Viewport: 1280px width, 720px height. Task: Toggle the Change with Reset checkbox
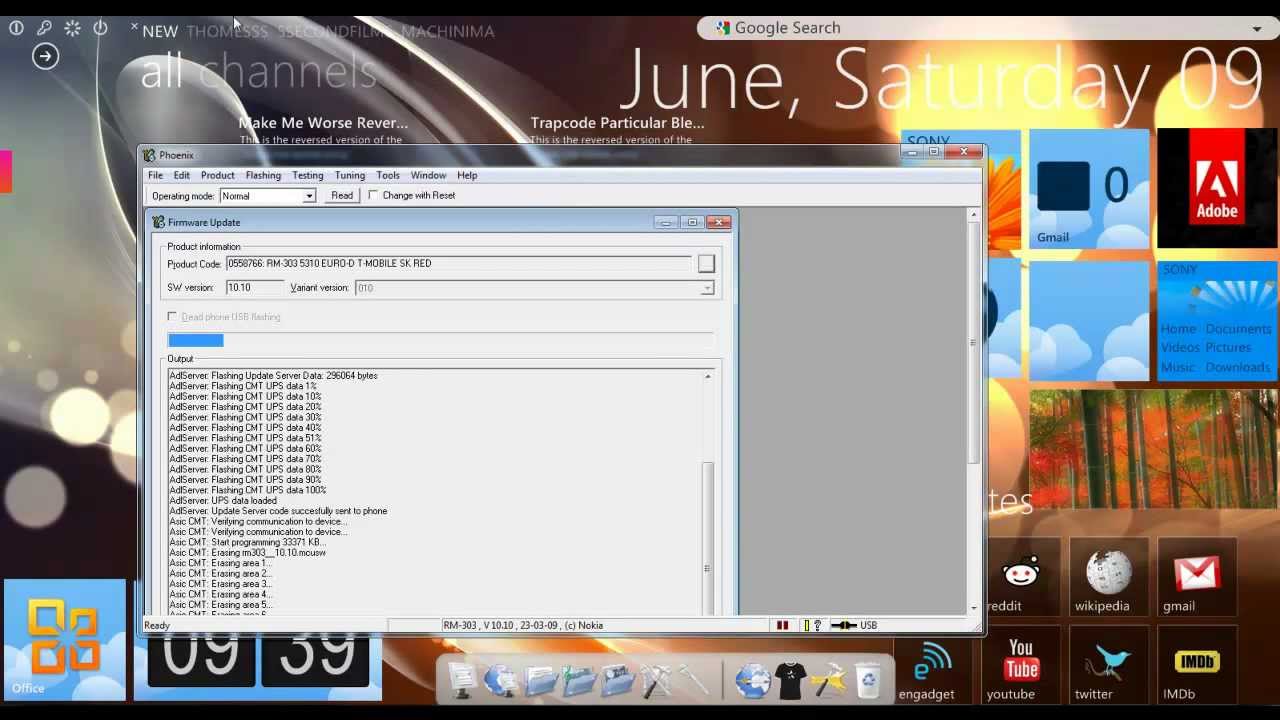[x=373, y=195]
